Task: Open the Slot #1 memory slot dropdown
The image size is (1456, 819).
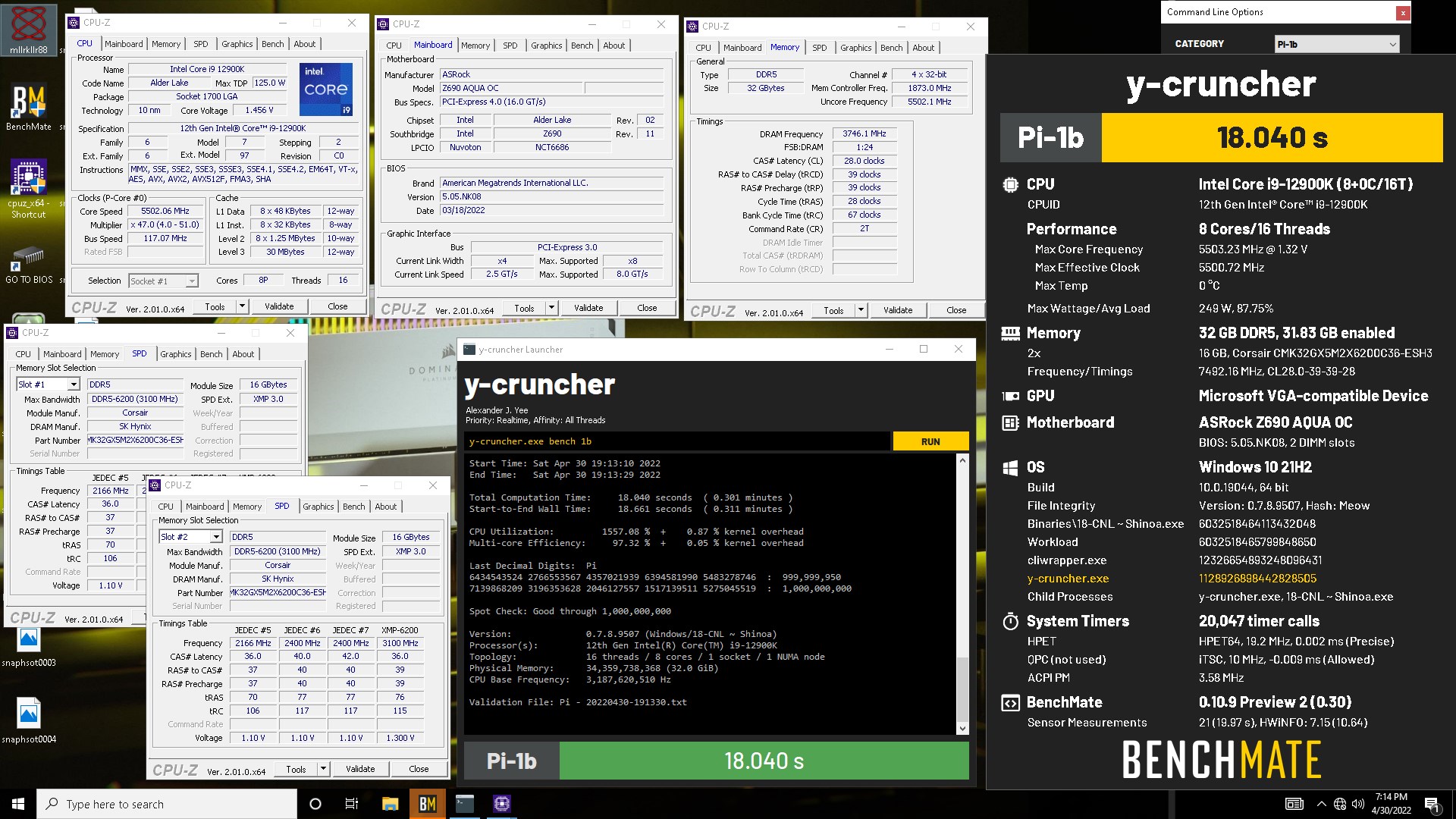Action: 74,384
